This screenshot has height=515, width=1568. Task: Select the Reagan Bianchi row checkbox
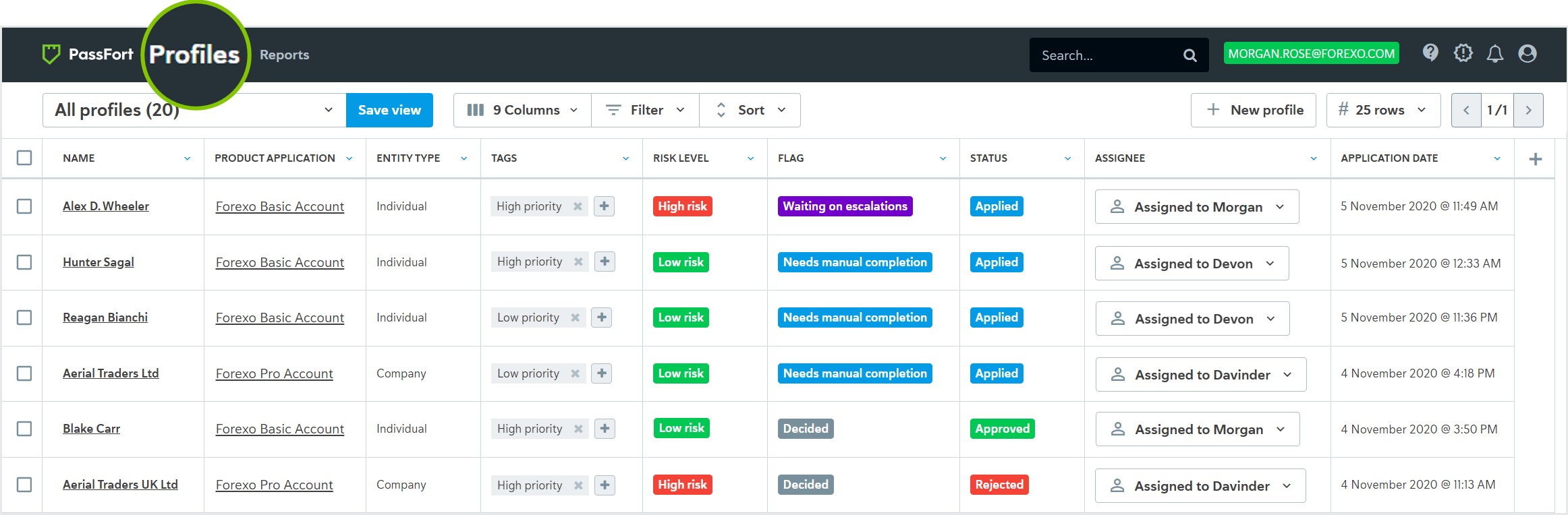(24, 317)
